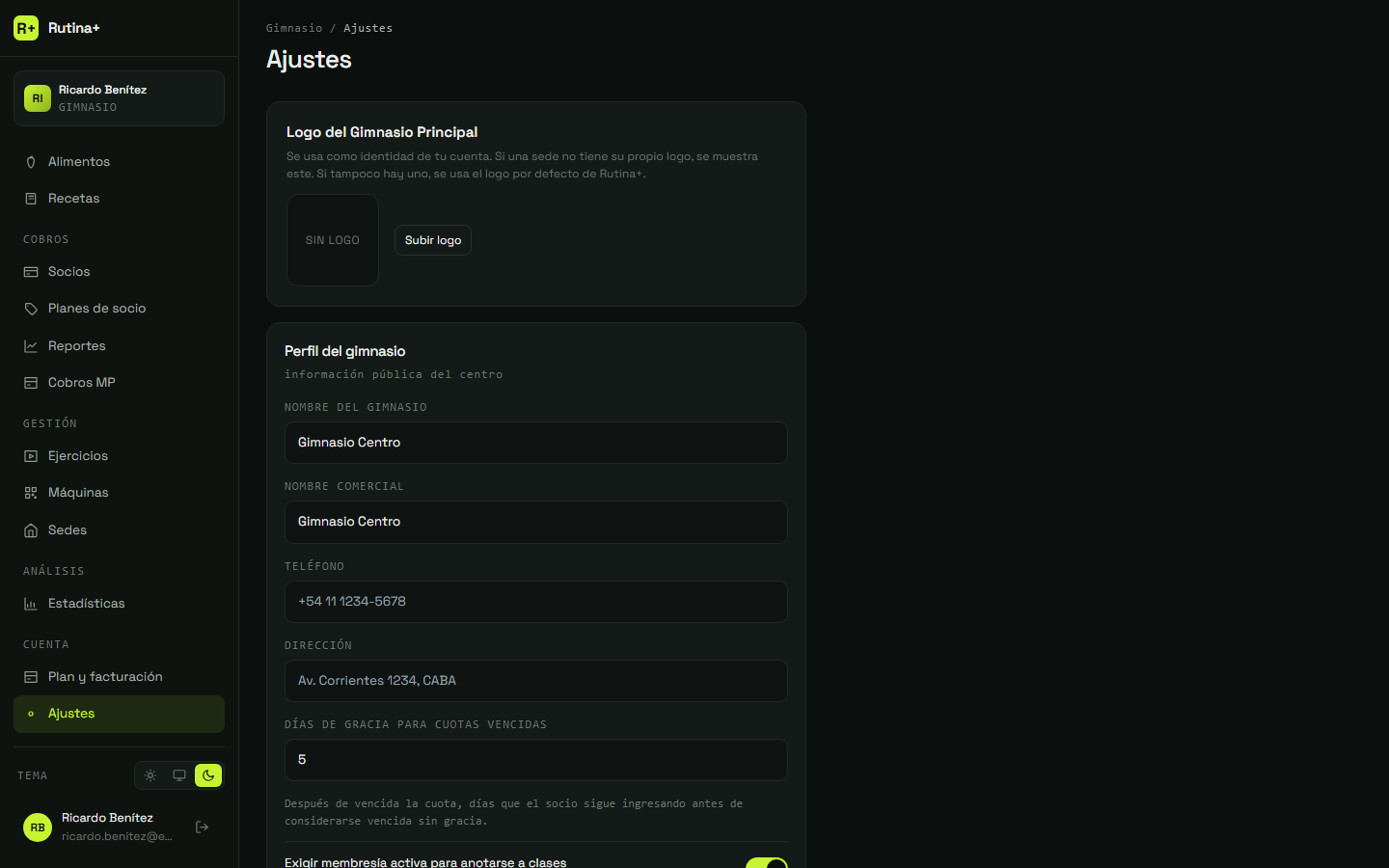Click the Planes de socio tag icon
Image resolution: width=1389 pixels, height=868 pixels.
click(x=31, y=309)
